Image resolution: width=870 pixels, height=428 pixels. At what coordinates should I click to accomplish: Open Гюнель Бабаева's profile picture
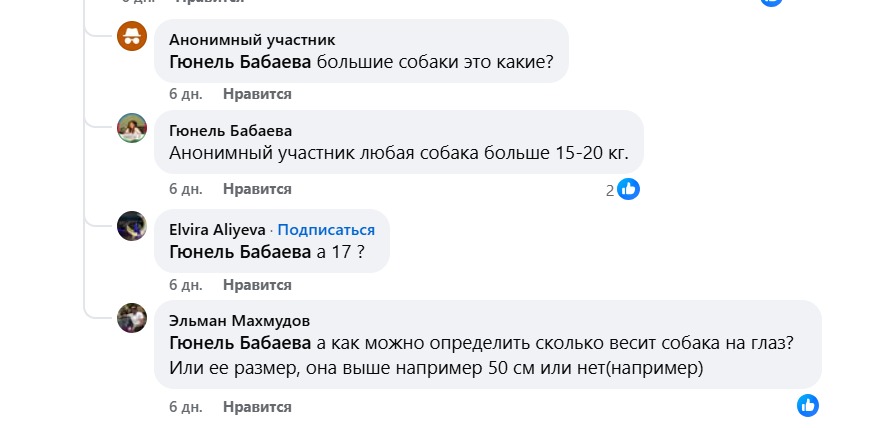[133, 129]
